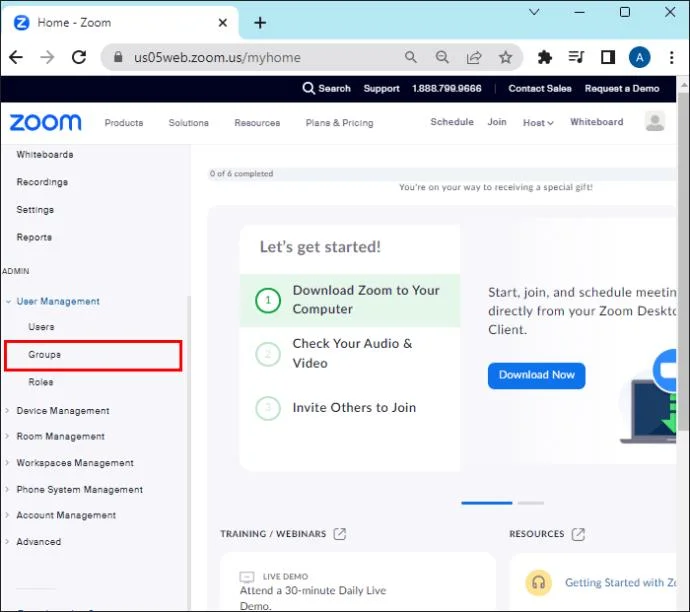
Task: Open the Plans & Pricing menu
Action: click(339, 123)
